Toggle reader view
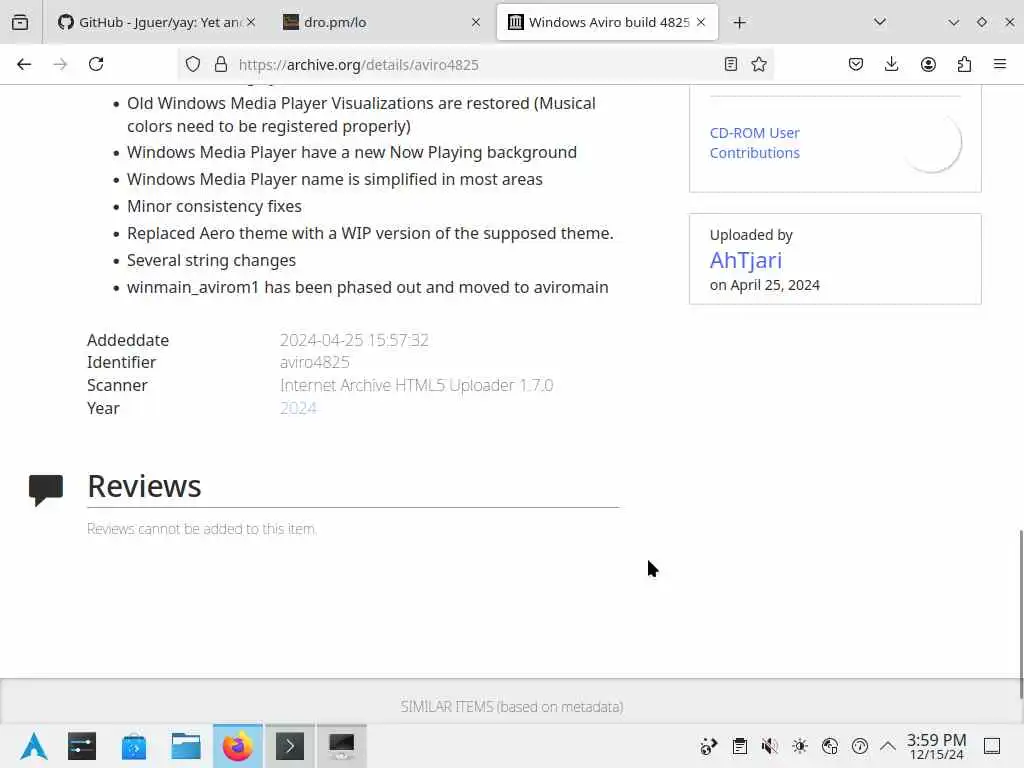Viewport: 1024px width, 768px height. (731, 64)
